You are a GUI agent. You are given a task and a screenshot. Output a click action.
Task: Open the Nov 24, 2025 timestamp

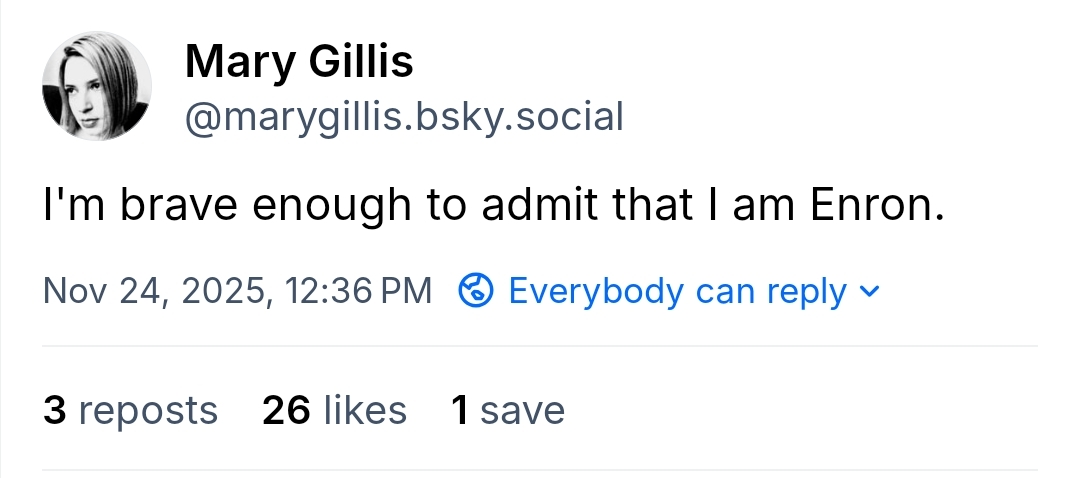tap(238, 291)
